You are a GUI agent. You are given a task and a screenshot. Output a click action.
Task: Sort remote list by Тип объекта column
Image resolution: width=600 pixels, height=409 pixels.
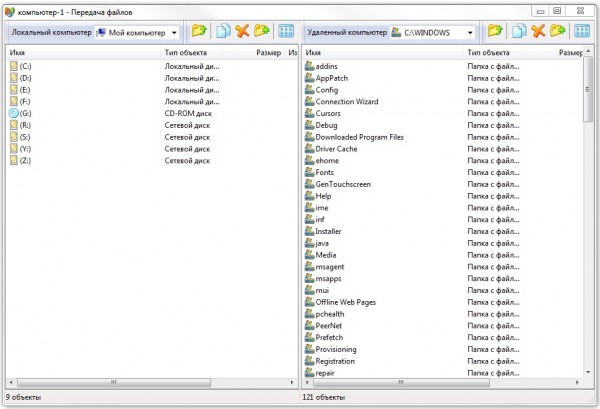click(x=494, y=53)
